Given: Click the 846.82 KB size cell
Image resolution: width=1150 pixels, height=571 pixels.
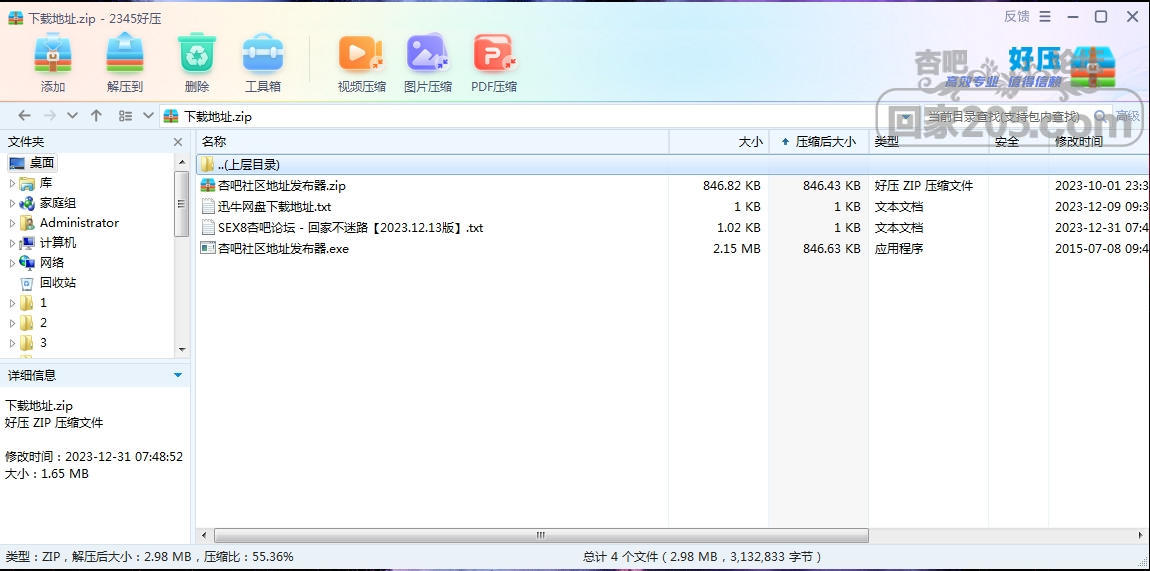Looking at the screenshot, I should [x=731, y=186].
